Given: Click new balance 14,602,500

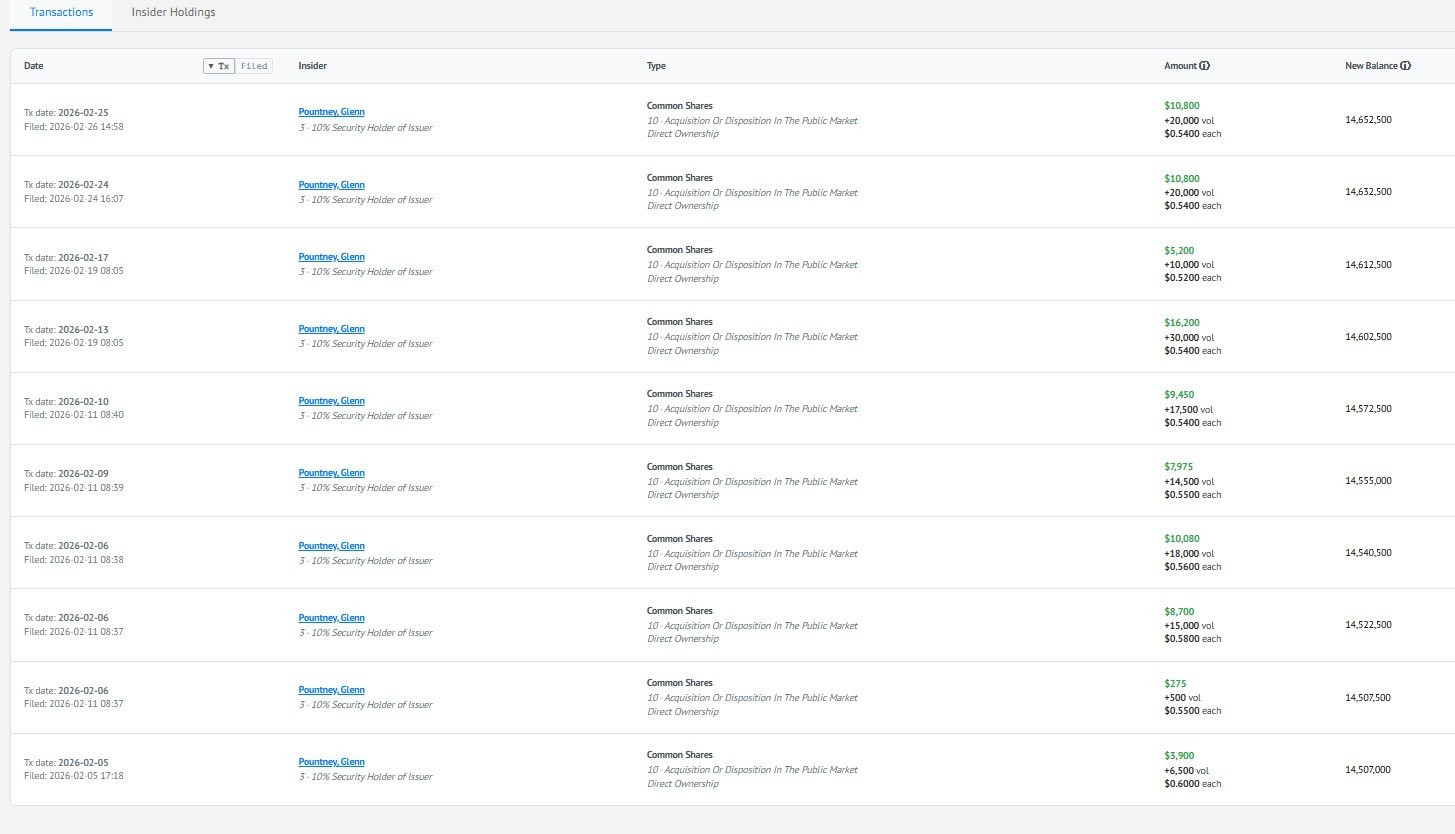Looking at the screenshot, I should click(1368, 337).
